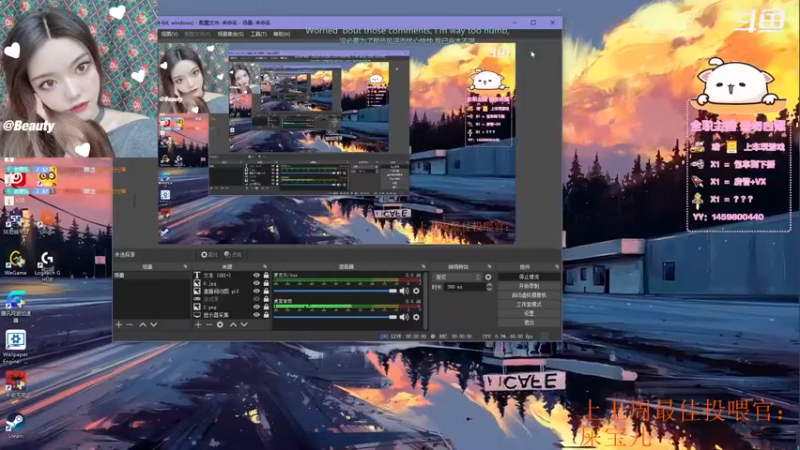Viewport: 800px width, 450px height.
Task: Open the 渐变 transition type dropdown
Action: tap(458, 277)
